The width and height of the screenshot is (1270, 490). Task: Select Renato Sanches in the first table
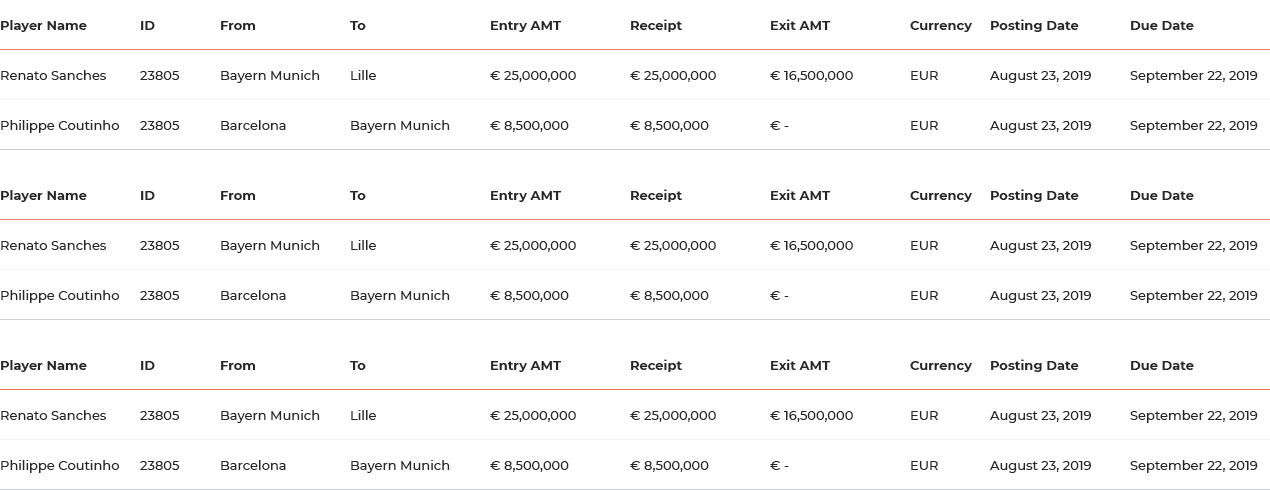(x=53, y=76)
